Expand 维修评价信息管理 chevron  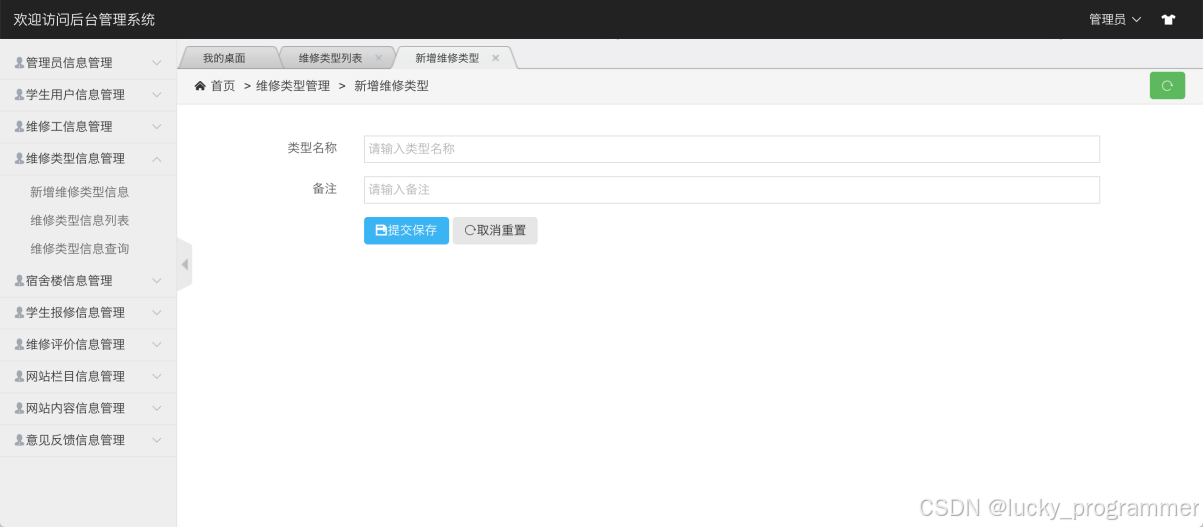coord(157,344)
